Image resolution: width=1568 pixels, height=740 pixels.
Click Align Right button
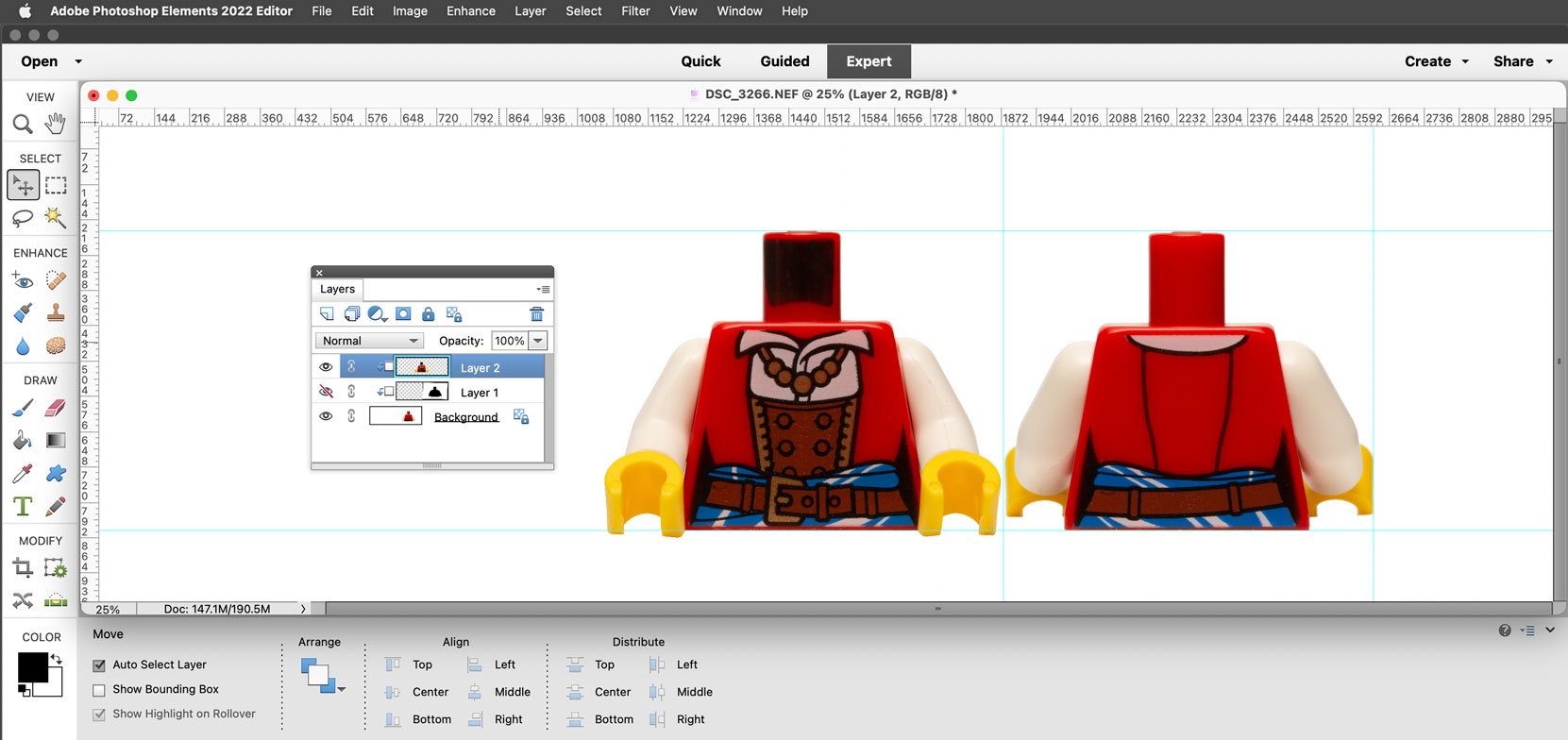(496, 719)
